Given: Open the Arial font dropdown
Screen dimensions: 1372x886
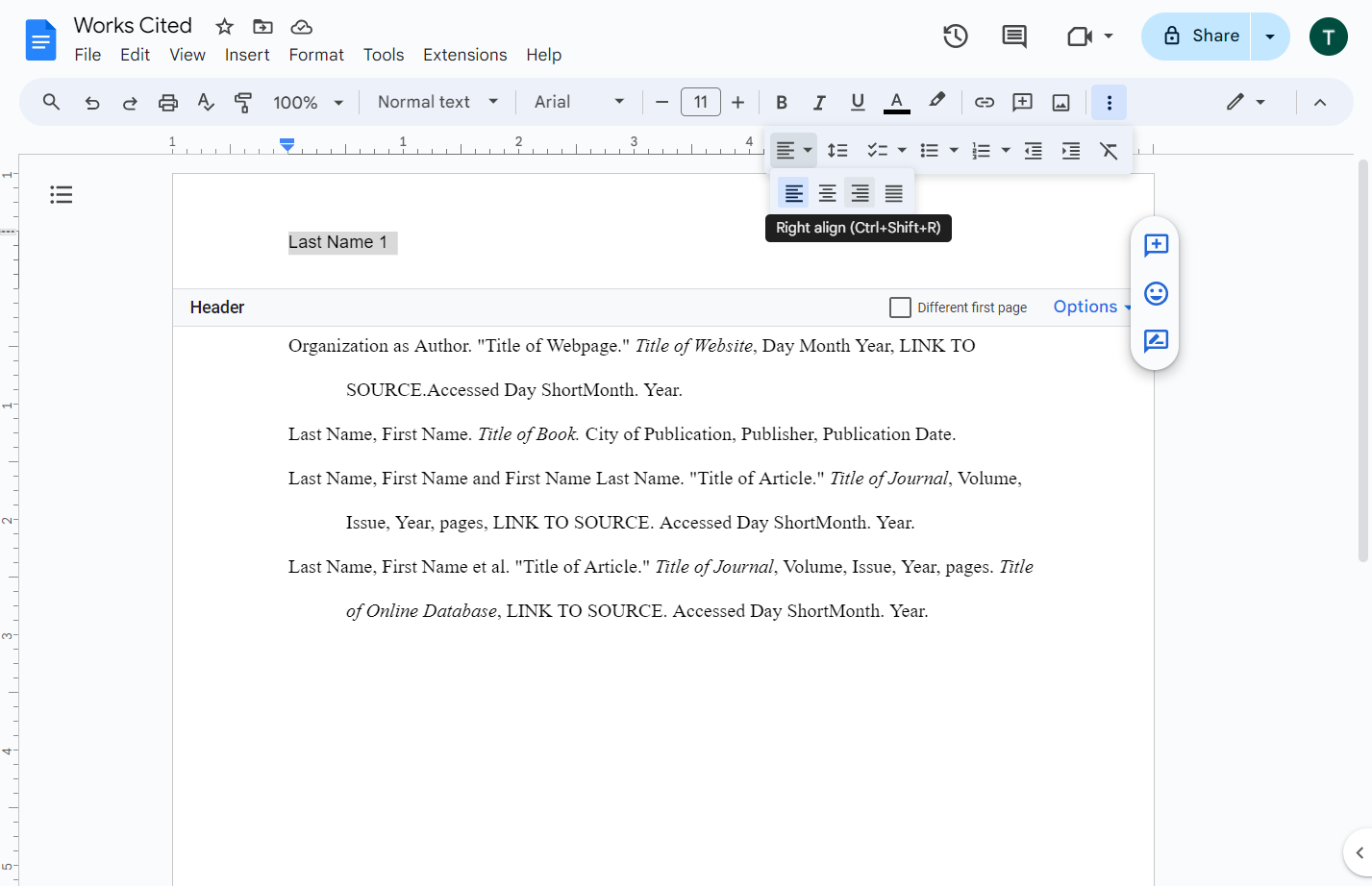Looking at the screenshot, I should coord(579,102).
